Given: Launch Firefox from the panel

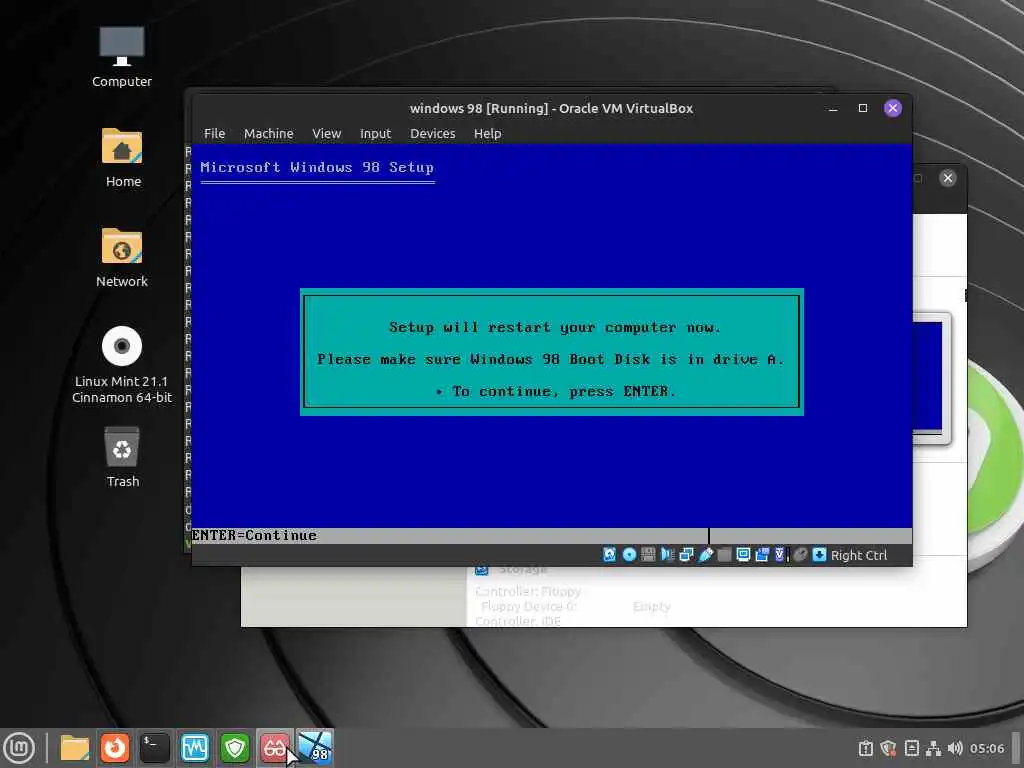Looking at the screenshot, I should pos(115,748).
